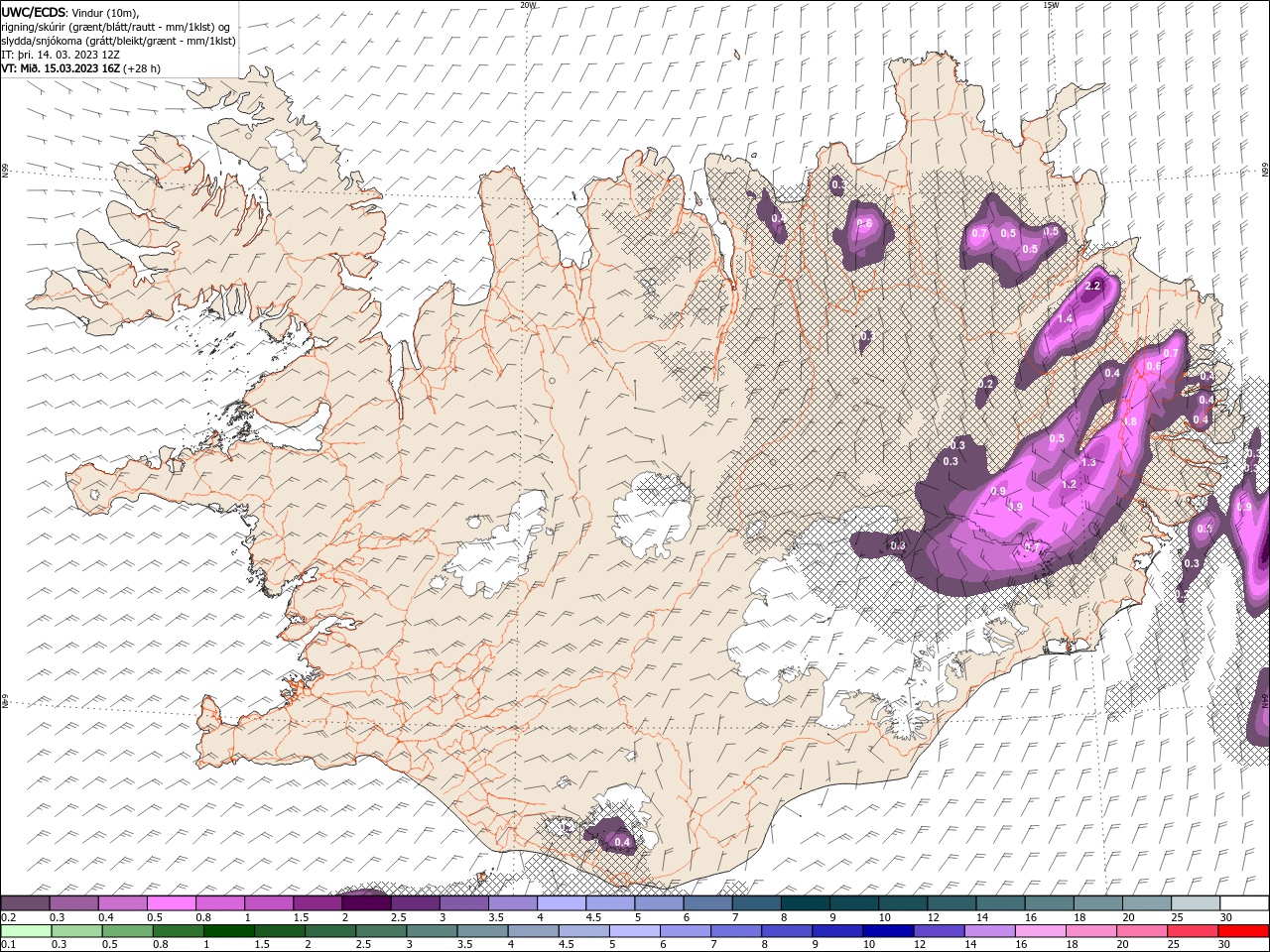Viewport: 1270px width, 952px height.
Task: Pick the 0.4 swatch in the purple snow legend
Action: [122, 903]
